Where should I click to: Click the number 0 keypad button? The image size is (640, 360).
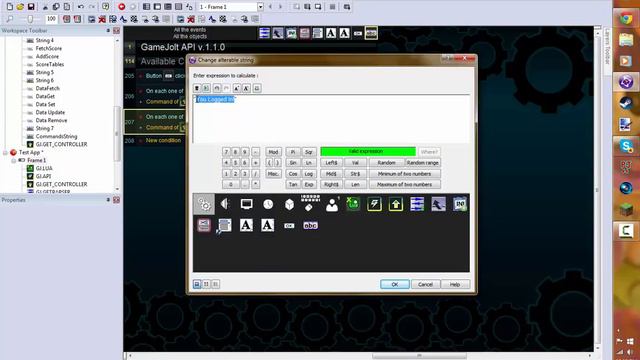coord(231,184)
